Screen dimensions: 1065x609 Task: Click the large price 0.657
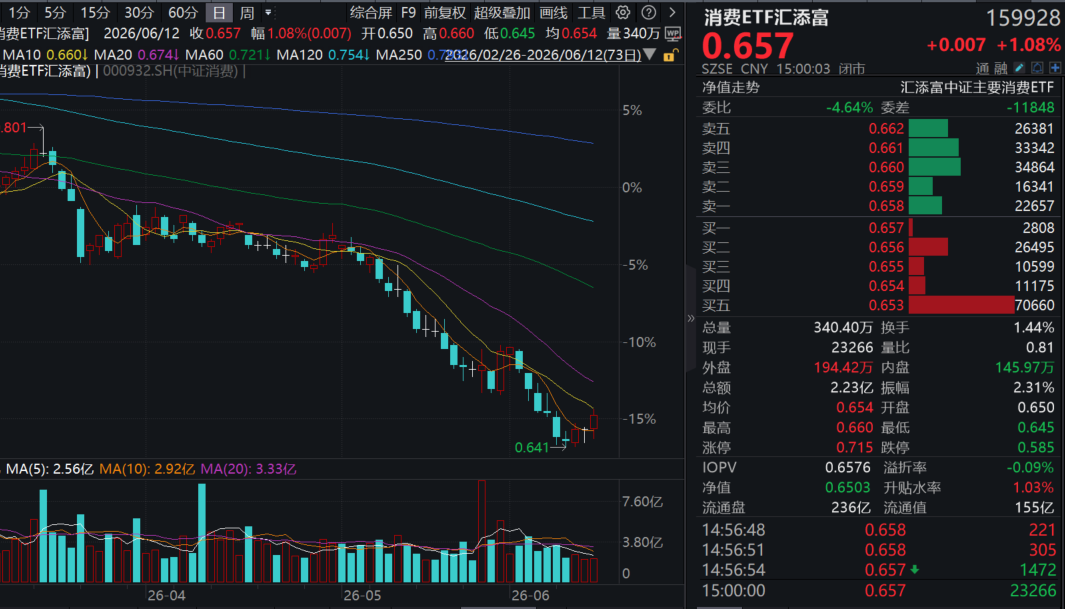(x=747, y=46)
